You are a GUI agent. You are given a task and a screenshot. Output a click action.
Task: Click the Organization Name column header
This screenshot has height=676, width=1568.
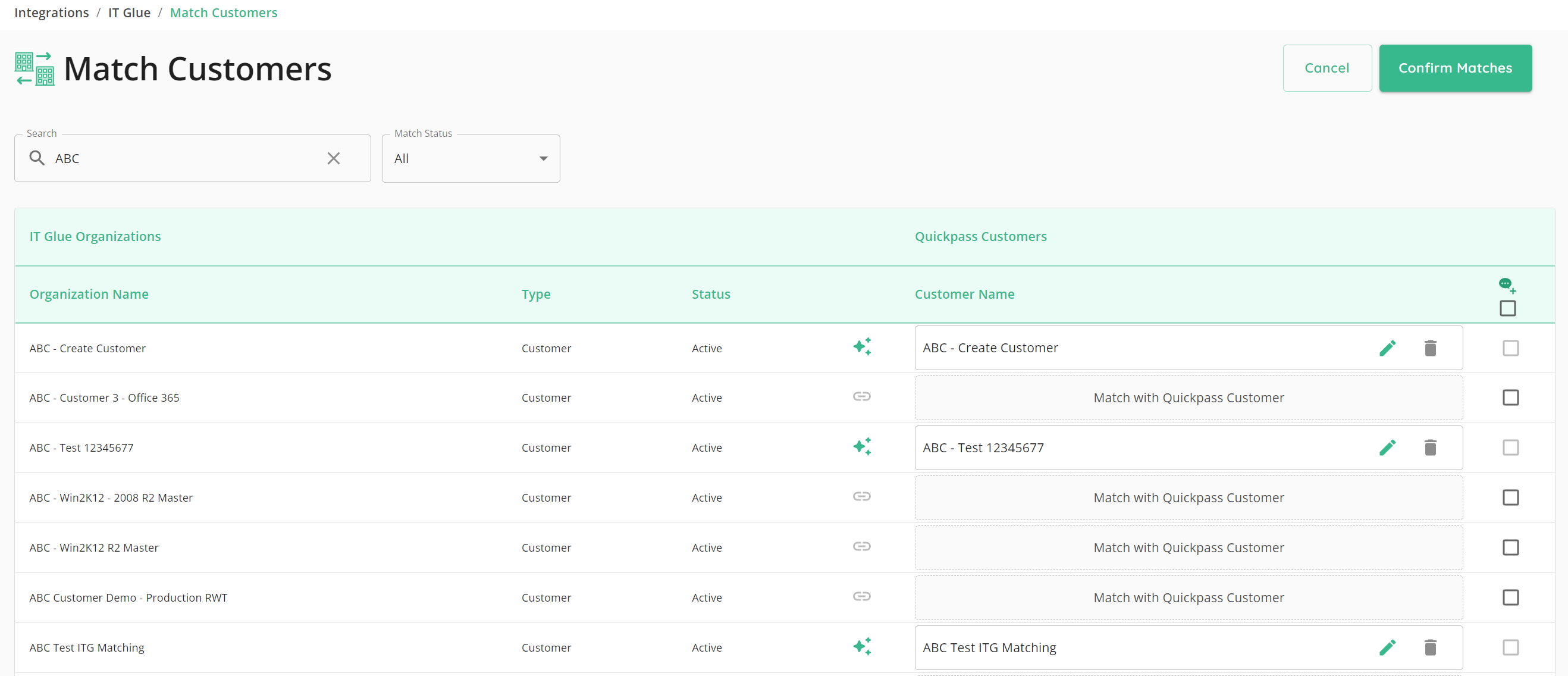click(x=89, y=294)
